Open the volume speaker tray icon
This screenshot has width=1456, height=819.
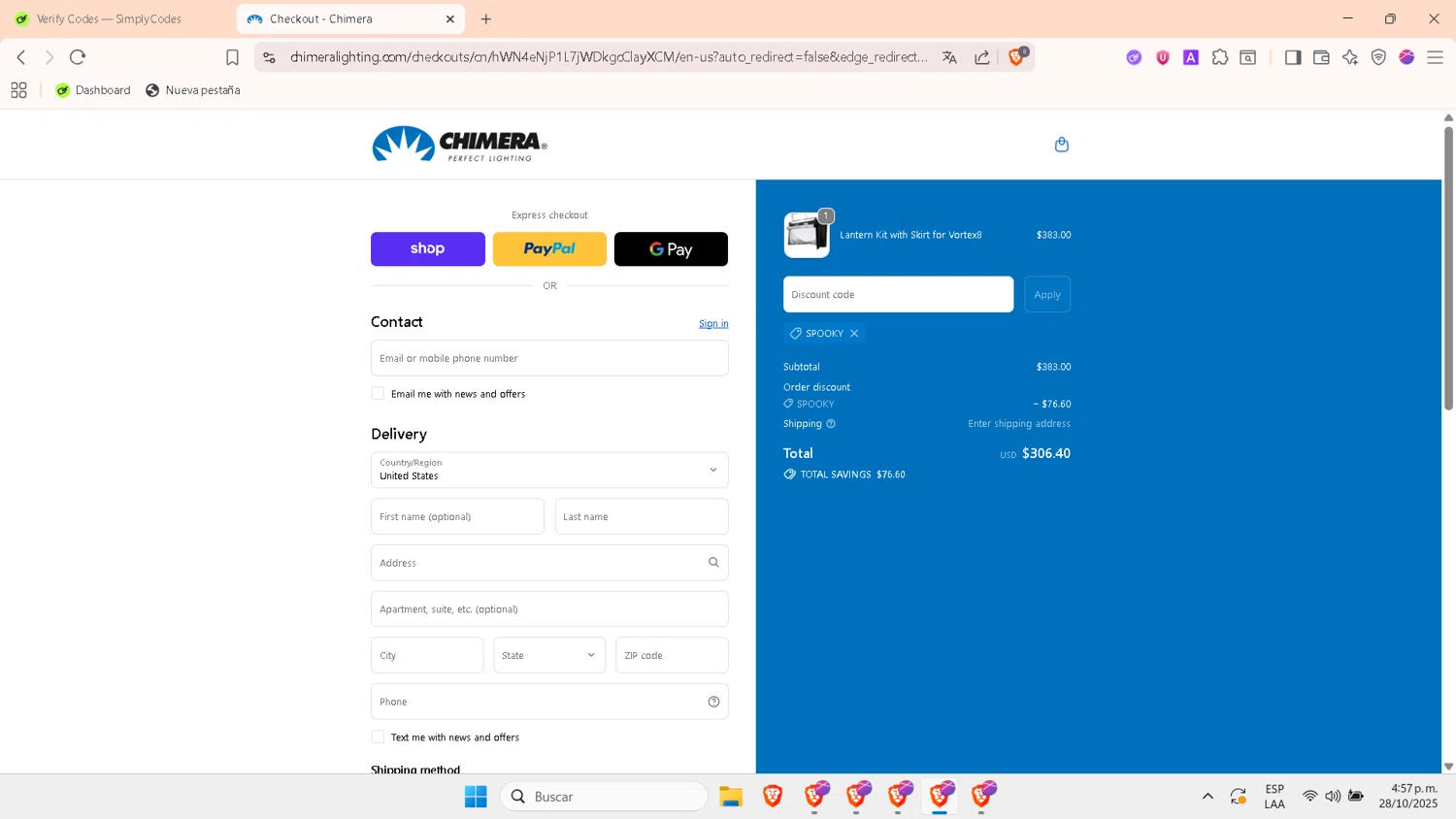click(1333, 797)
